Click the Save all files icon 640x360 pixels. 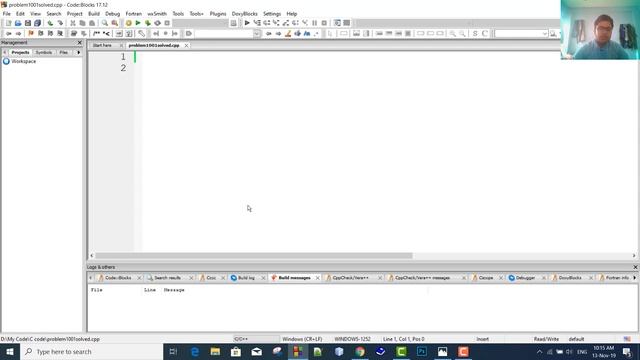pyautogui.click(x=38, y=23)
